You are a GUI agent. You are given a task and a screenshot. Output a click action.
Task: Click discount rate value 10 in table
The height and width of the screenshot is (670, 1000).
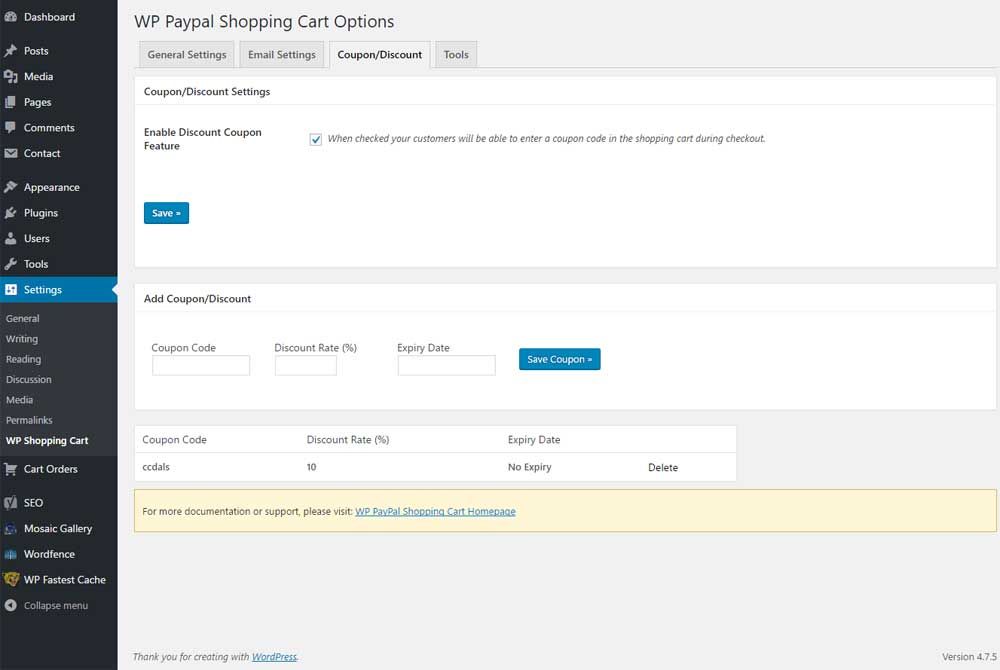[x=311, y=467]
